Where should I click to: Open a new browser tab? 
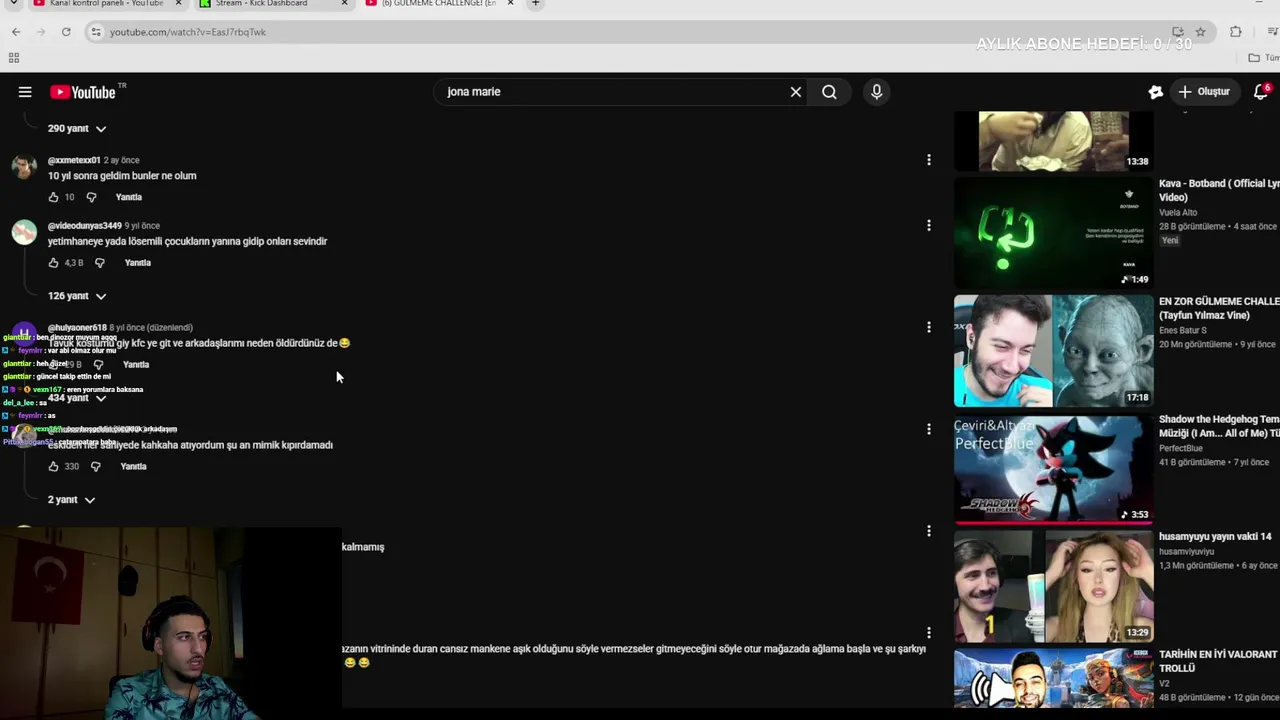click(535, 4)
